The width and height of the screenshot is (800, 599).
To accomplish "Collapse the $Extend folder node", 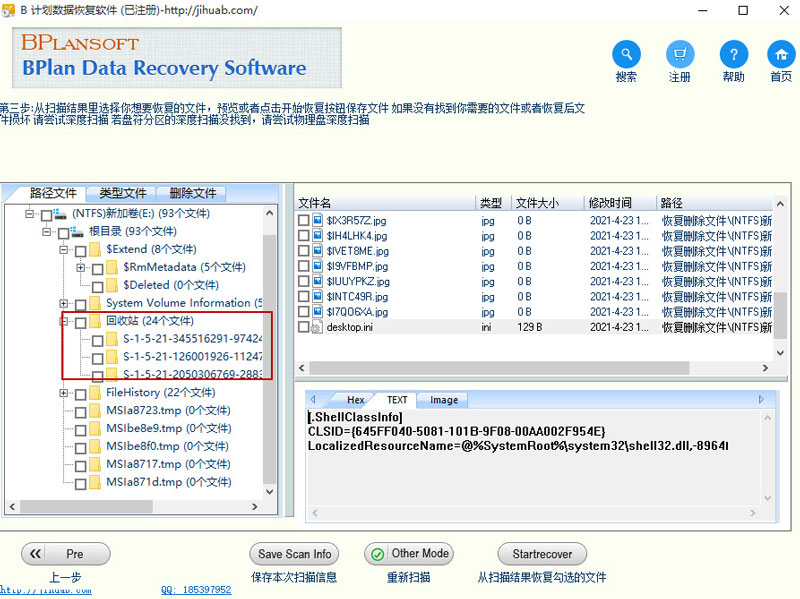I will click(64, 250).
